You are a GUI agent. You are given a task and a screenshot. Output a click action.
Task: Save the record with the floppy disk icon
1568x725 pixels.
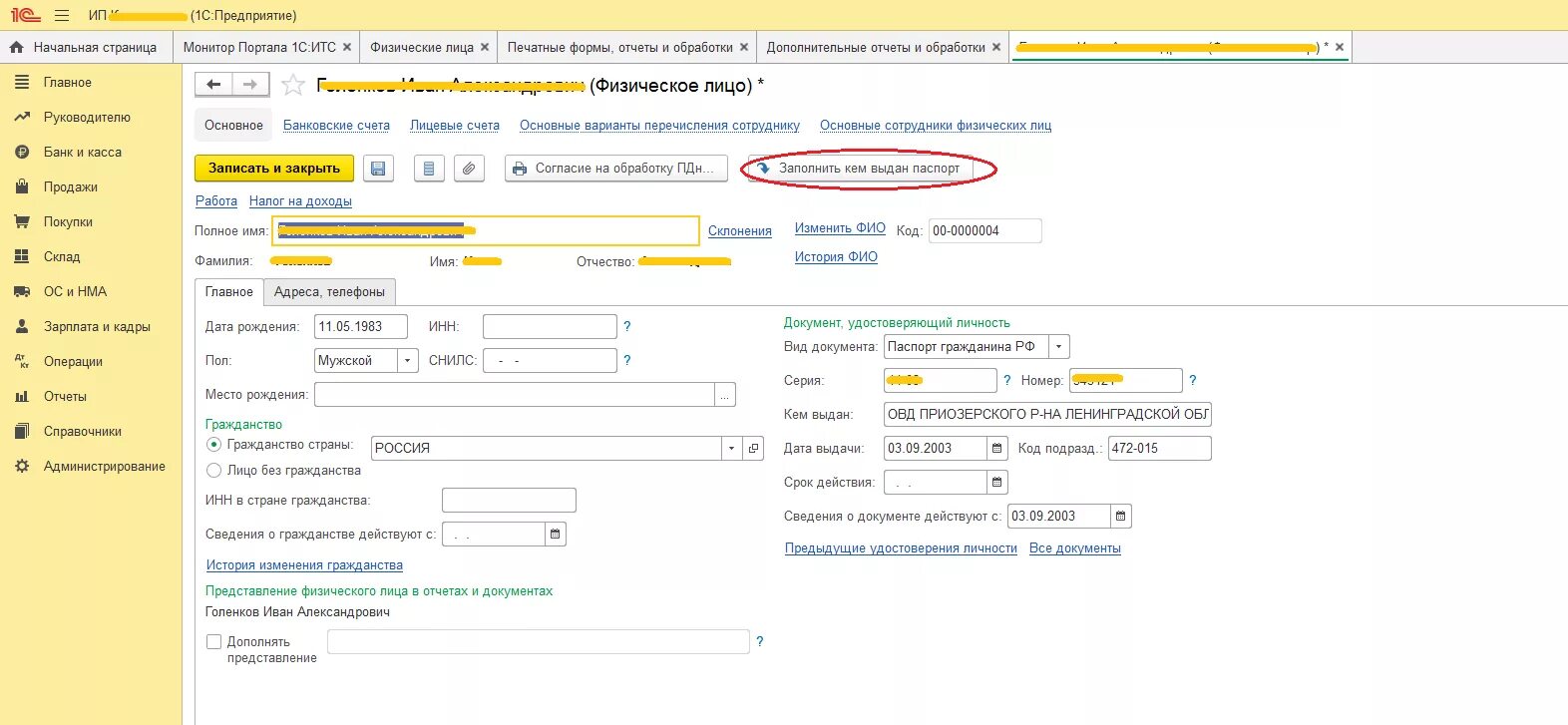[x=378, y=169]
